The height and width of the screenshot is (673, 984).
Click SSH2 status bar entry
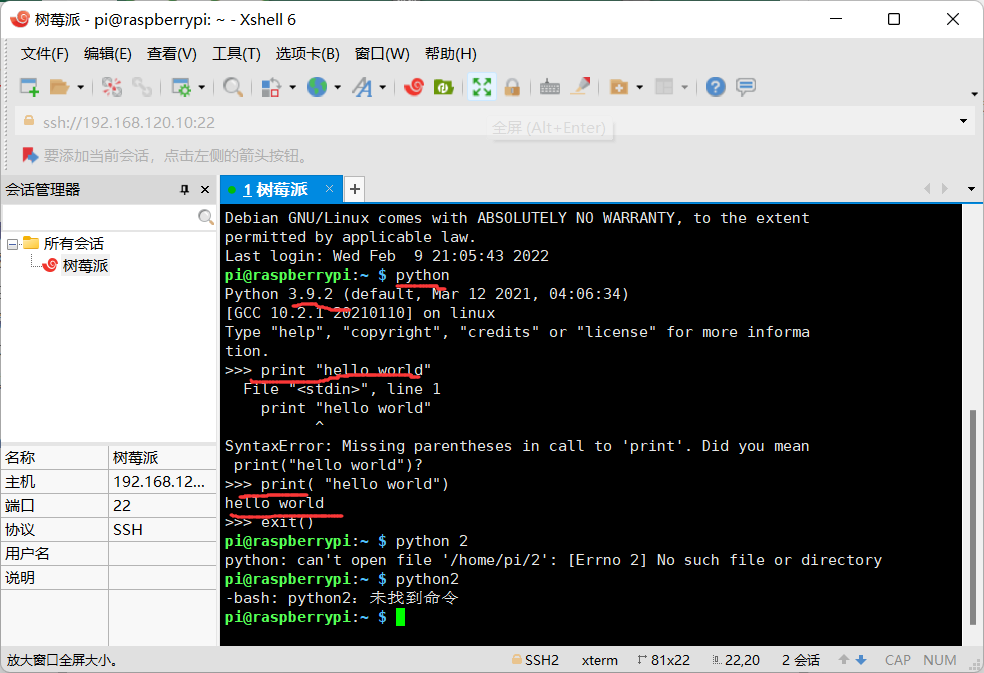[535, 660]
